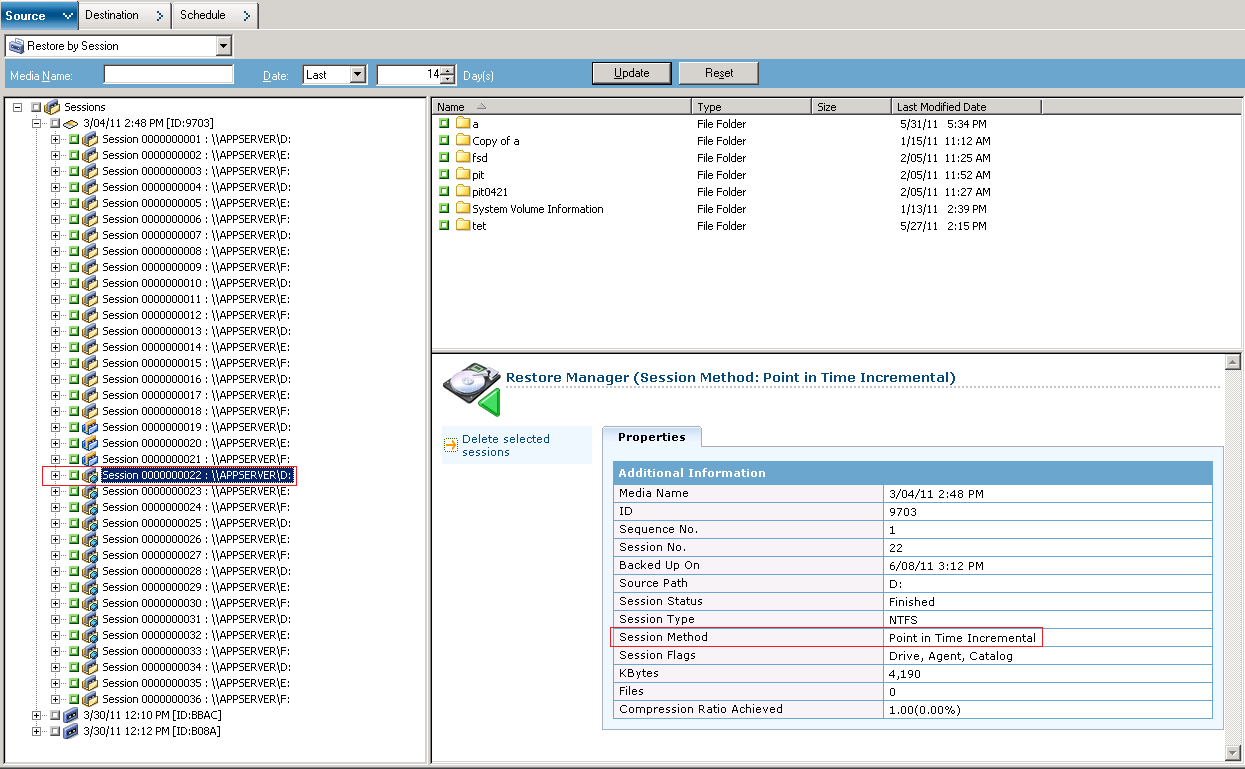Click the Media Name input field
Image resolution: width=1245 pixels, height=769 pixels.
(168, 75)
